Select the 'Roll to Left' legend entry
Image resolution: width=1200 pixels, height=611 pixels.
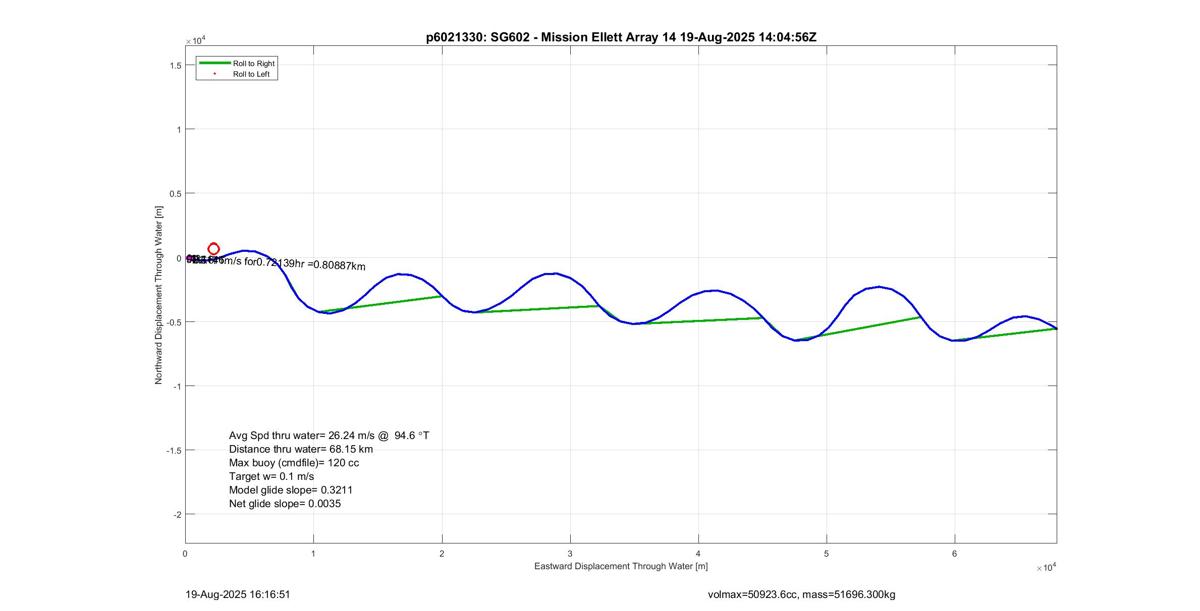point(251,74)
